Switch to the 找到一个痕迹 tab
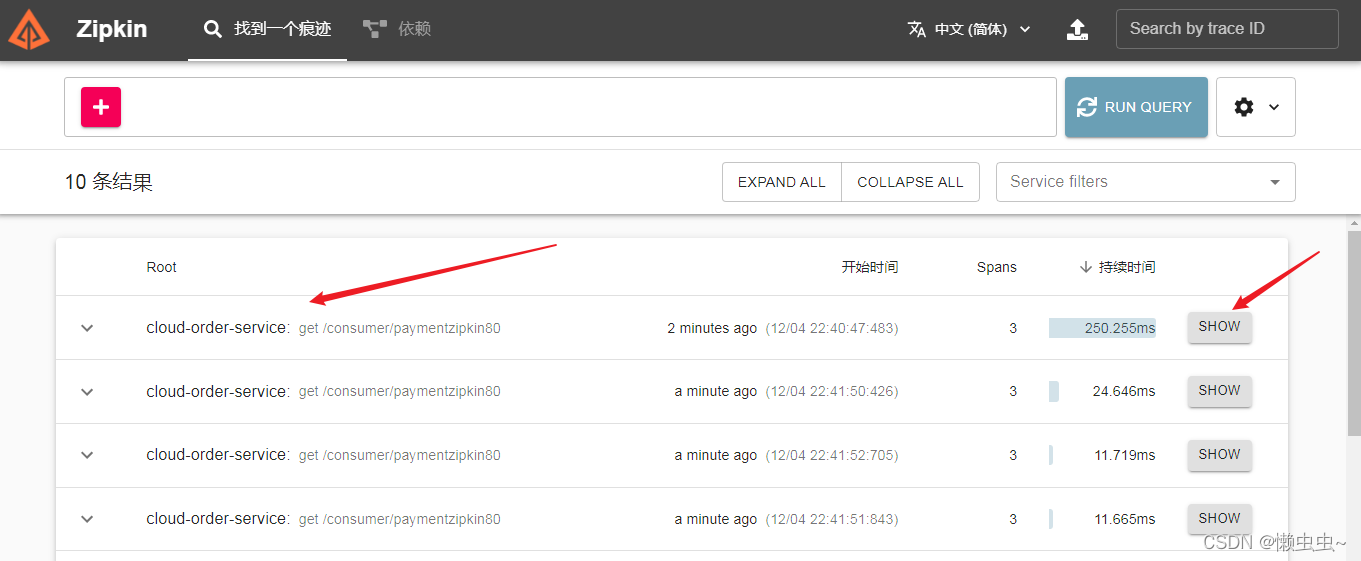The width and height of the screenshot is (1361, 561). coord(267,30)
